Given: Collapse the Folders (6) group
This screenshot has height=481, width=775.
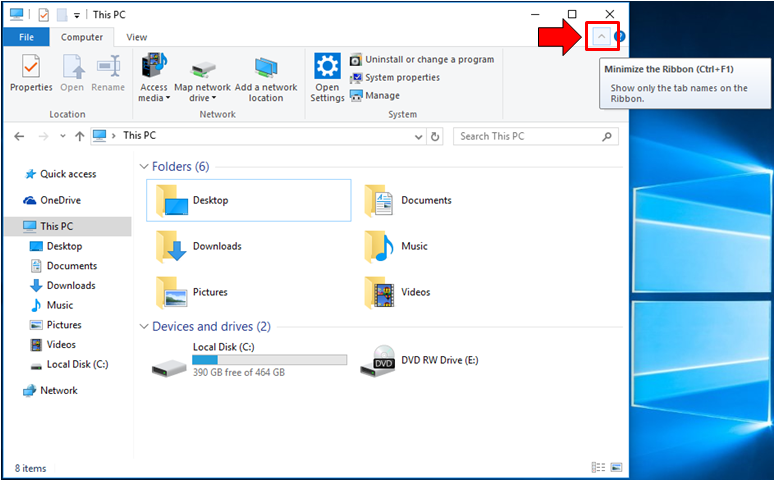Looking at the screenshot, I should [144, 167].
